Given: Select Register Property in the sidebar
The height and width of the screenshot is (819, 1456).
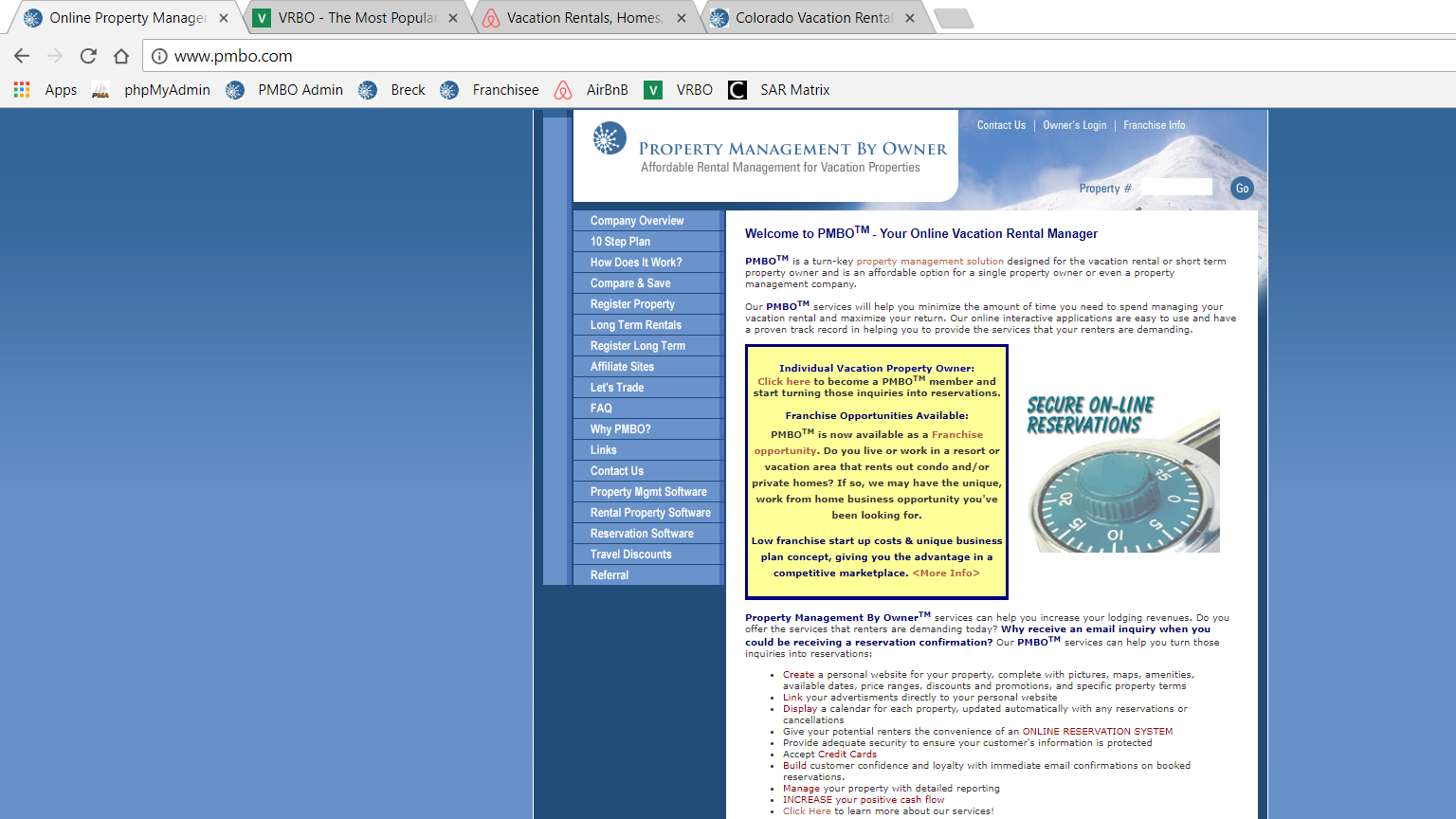Looking at the screenshot, I should (x=648, y=303).
